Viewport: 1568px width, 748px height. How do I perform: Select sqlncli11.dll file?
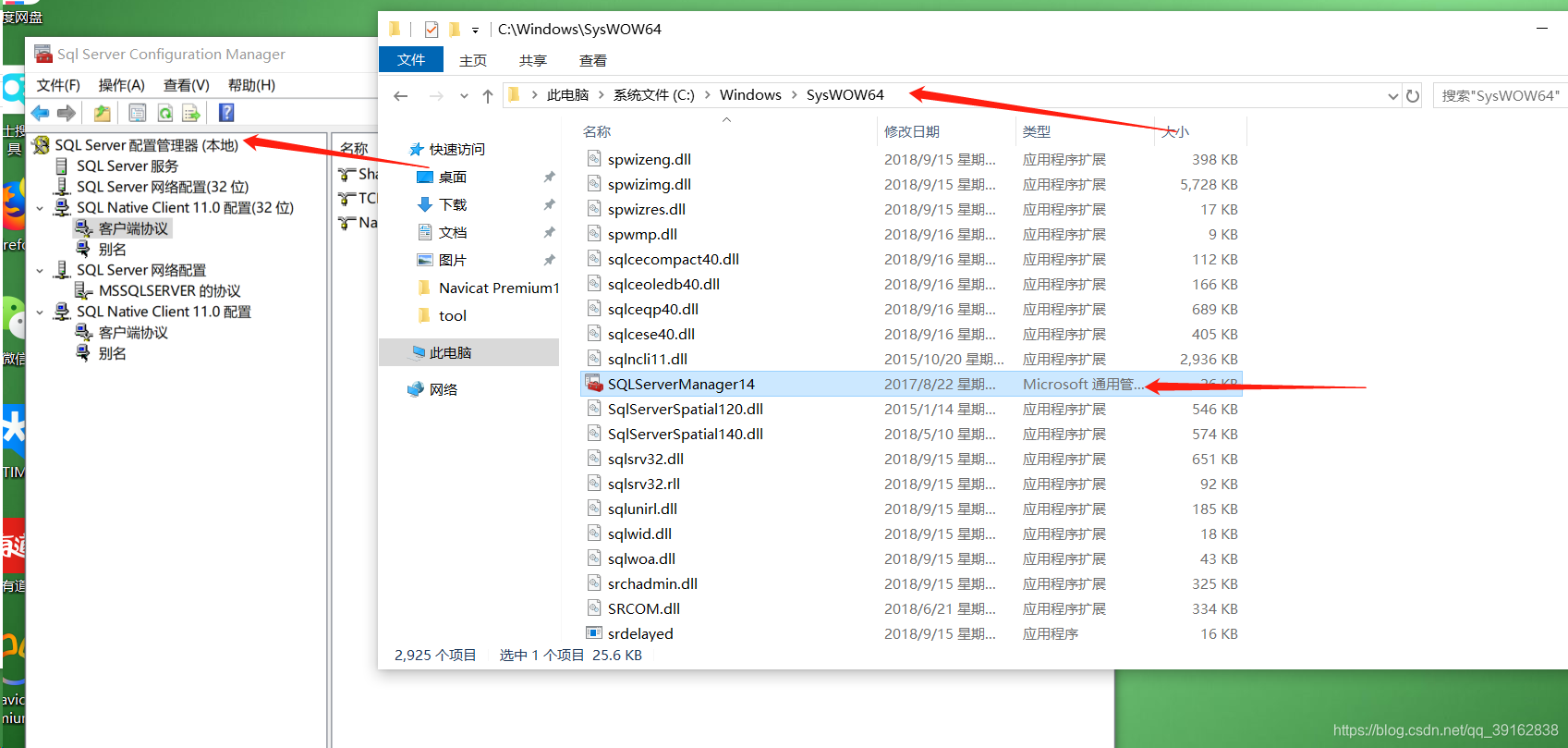pos(648,359)
